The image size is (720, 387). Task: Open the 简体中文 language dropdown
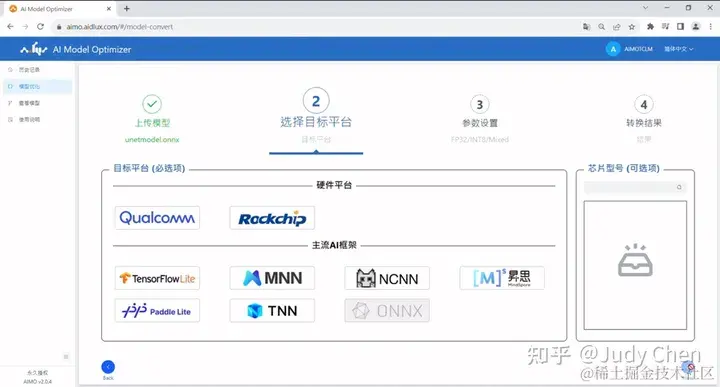679,49
